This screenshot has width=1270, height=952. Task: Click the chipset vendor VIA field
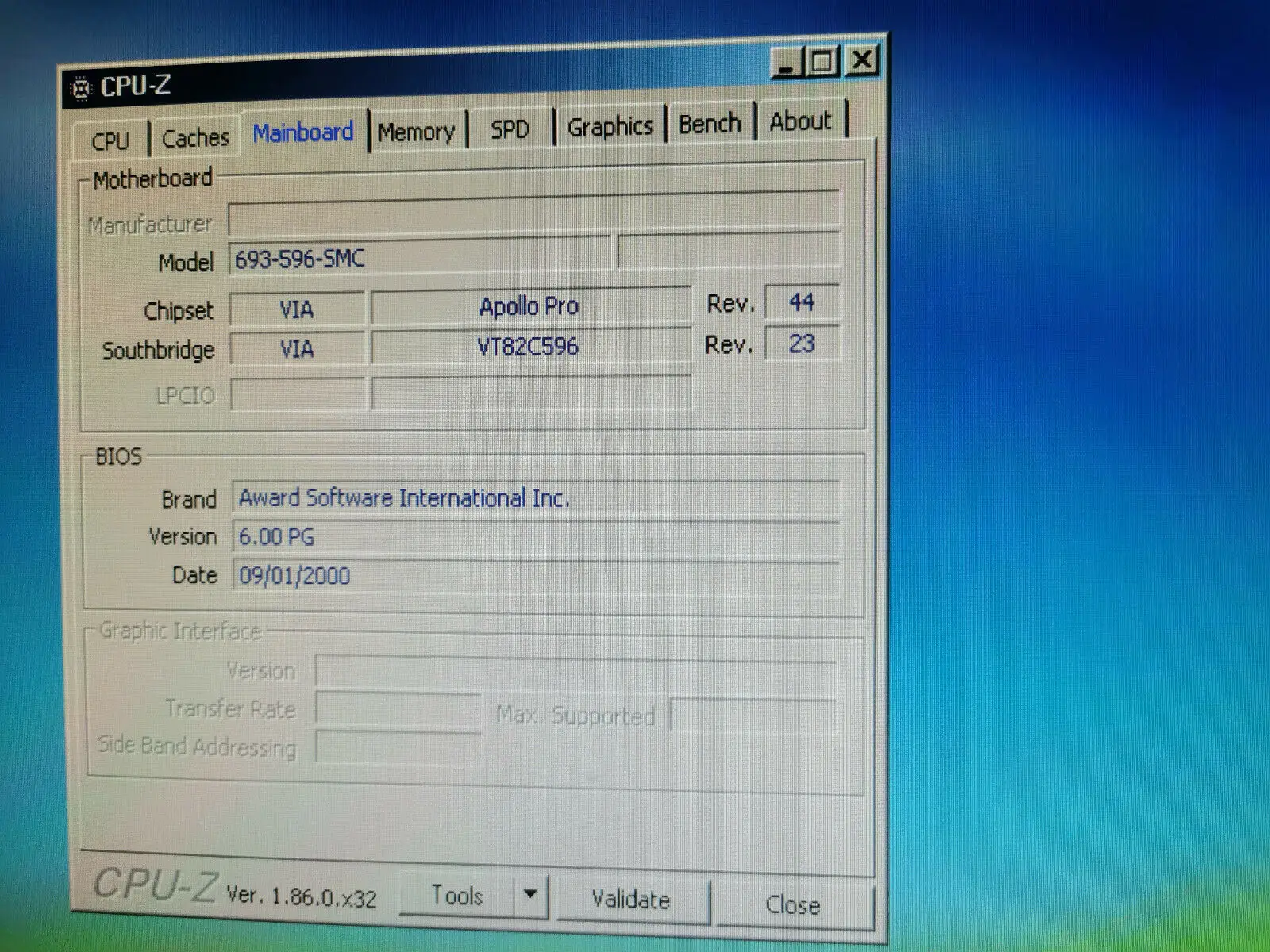pos(297,309)
